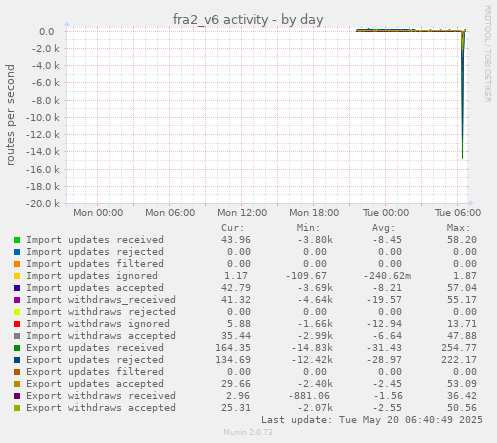Click the gray swatch for Import withdraws accepted
This screenshot has width=497, height=443.
click(x=17, y=336)
